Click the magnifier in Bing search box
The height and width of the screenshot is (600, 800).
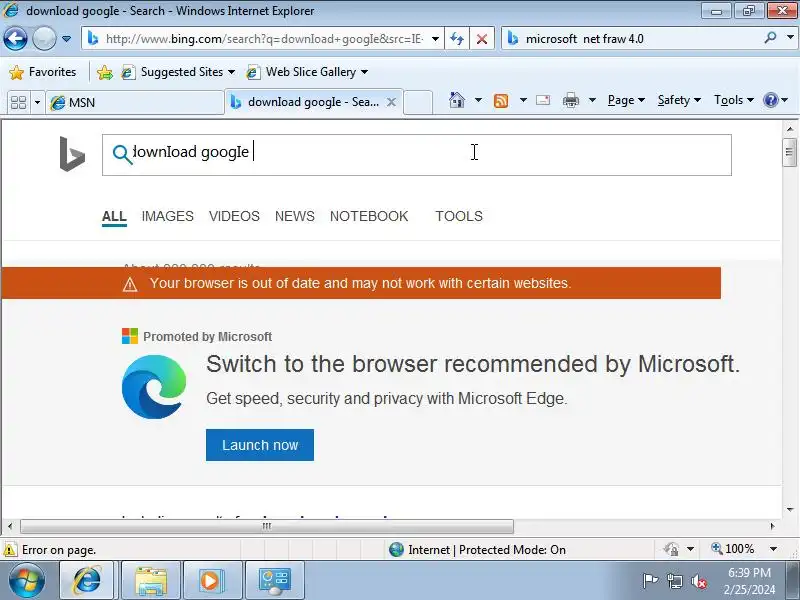[122, 154]
